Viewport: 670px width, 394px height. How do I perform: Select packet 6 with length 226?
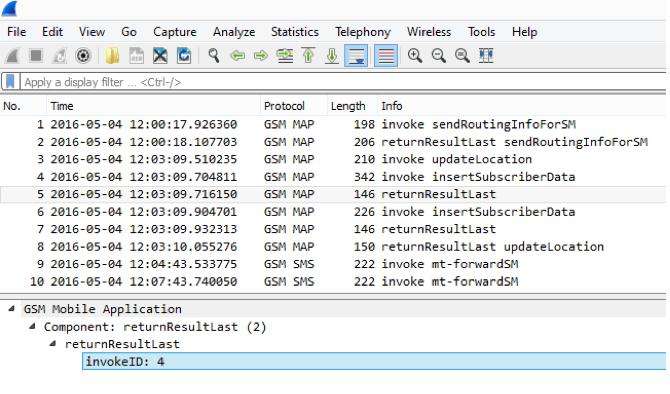[333, 212]
